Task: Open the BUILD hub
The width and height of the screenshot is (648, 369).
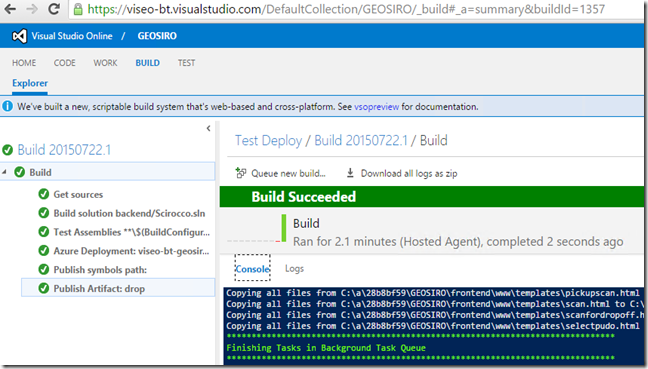Action: 148,63
